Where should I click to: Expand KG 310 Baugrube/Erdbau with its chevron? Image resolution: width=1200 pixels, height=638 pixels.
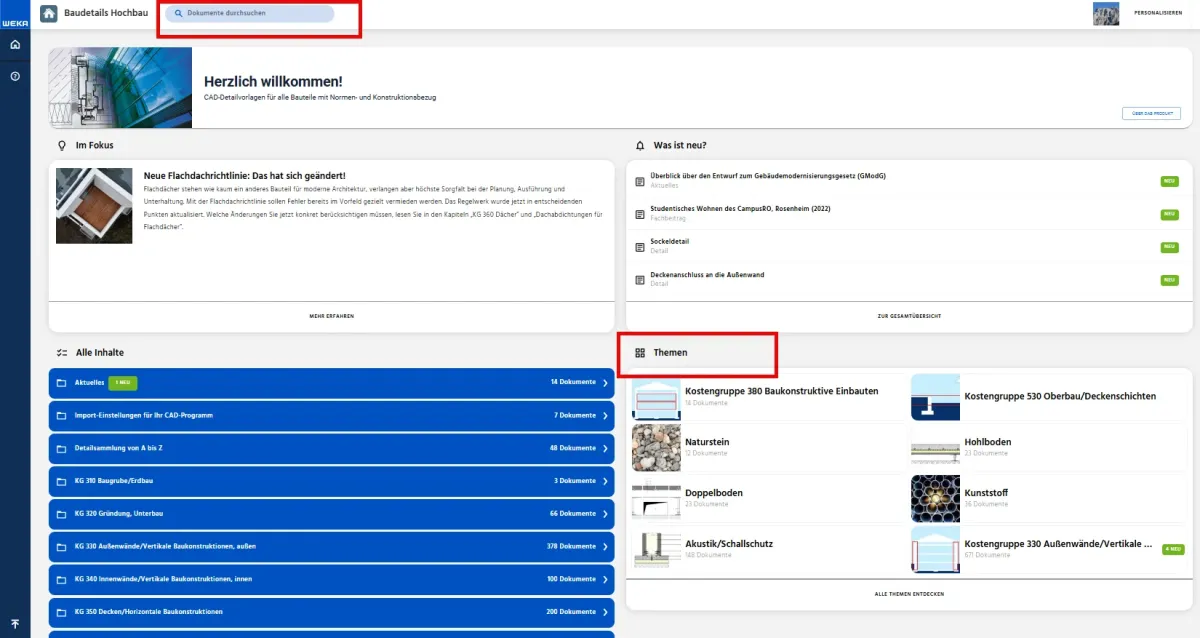605,481
